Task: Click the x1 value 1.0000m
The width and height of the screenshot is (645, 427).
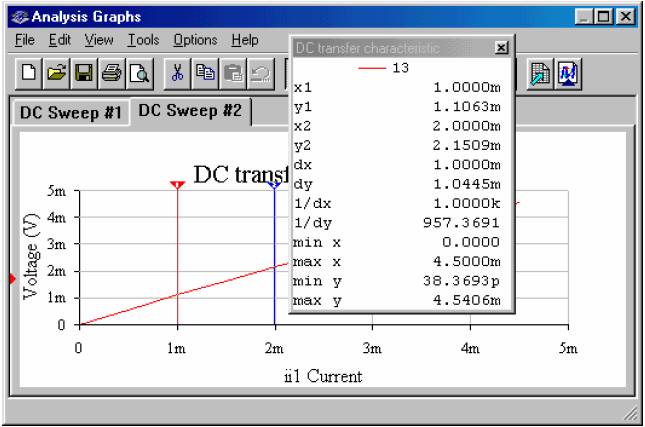Action: [x=467, y=88]
